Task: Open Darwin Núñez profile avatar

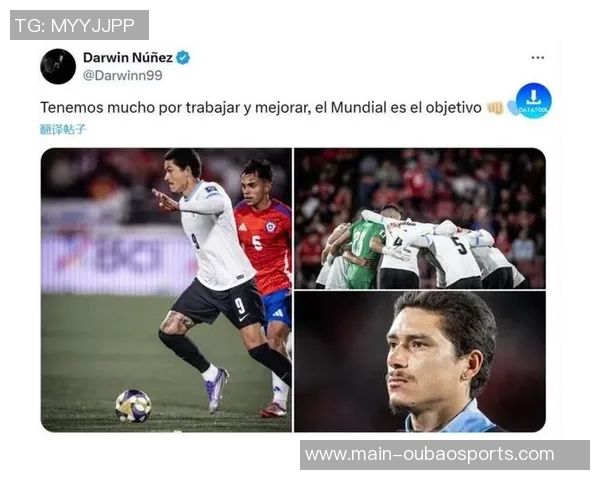Action: point(58,66)
